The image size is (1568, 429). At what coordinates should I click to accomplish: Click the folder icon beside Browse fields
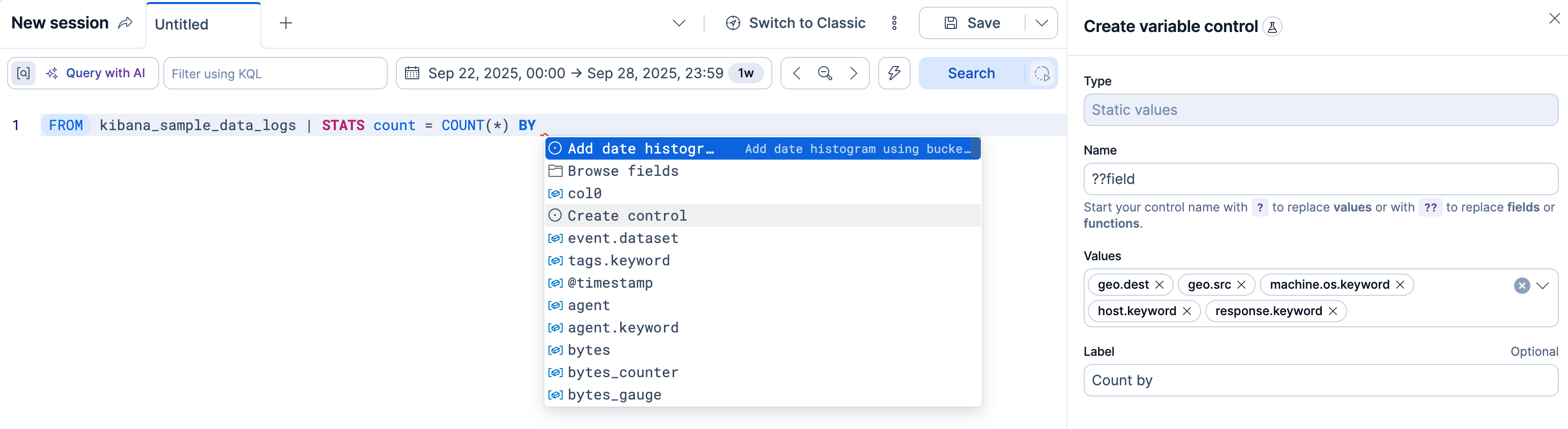(x=555, y=171)
